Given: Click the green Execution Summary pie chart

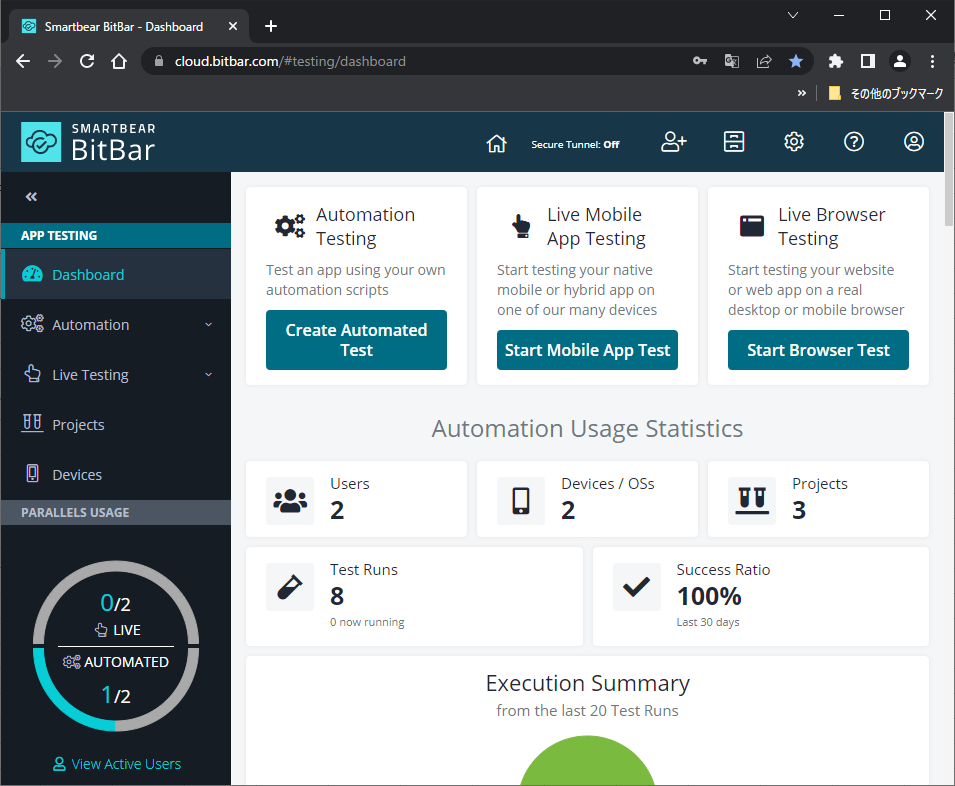Looking at the screenshot, I should tap(587, 760).
